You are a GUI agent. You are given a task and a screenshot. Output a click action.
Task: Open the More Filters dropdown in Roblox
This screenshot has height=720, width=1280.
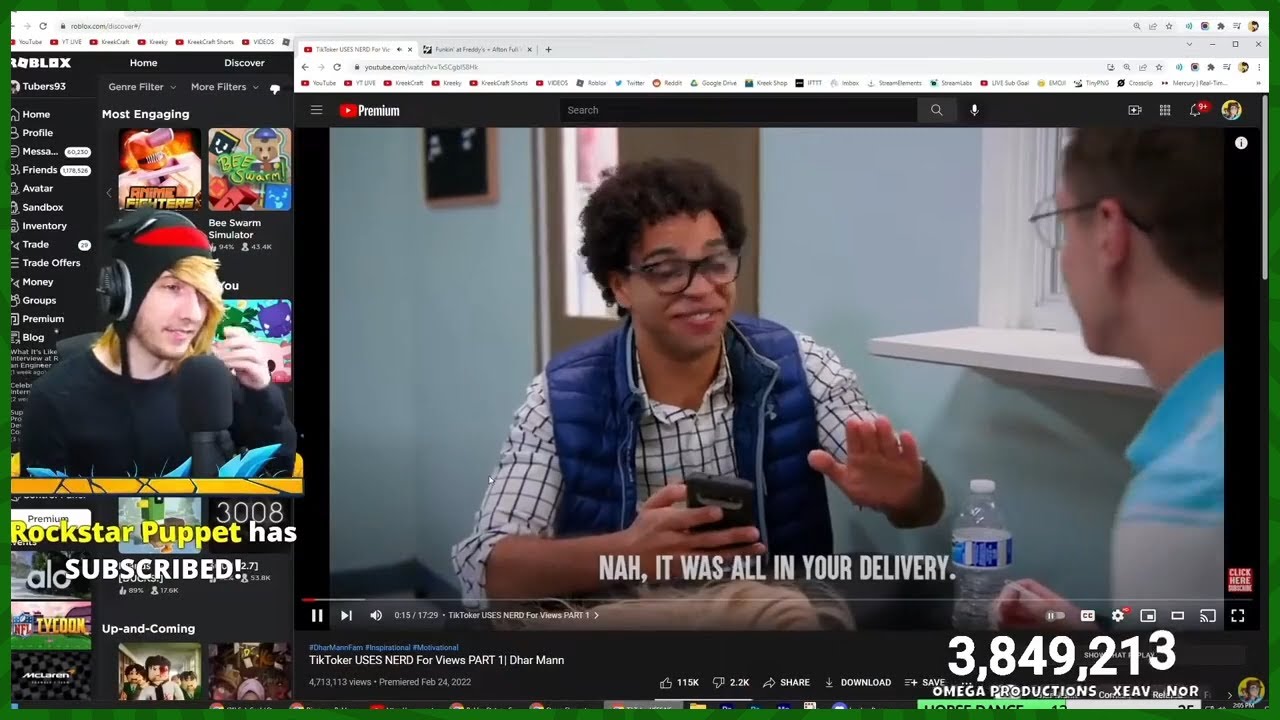coord(224,87)
